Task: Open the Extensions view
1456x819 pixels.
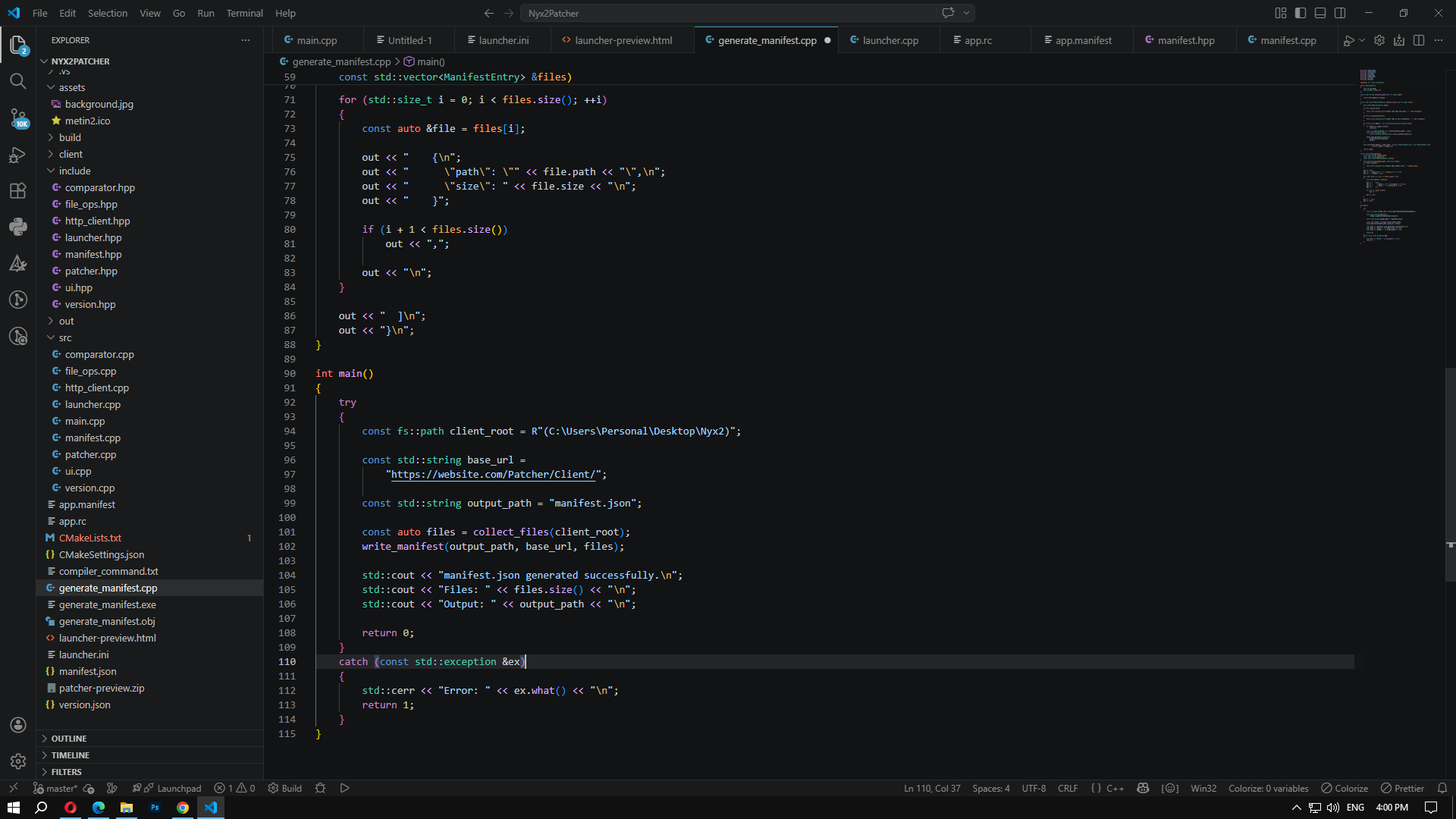Action: [x=18, y=190]
